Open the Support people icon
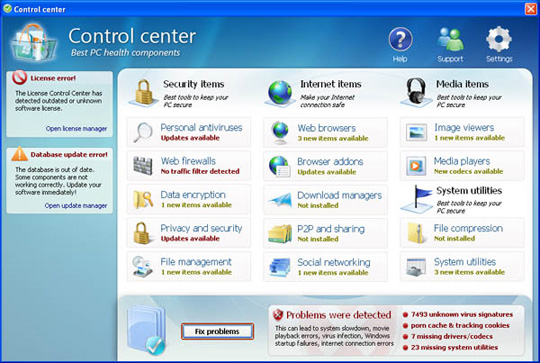The height and width of the screenshot is (363, 540). point(450,39)
